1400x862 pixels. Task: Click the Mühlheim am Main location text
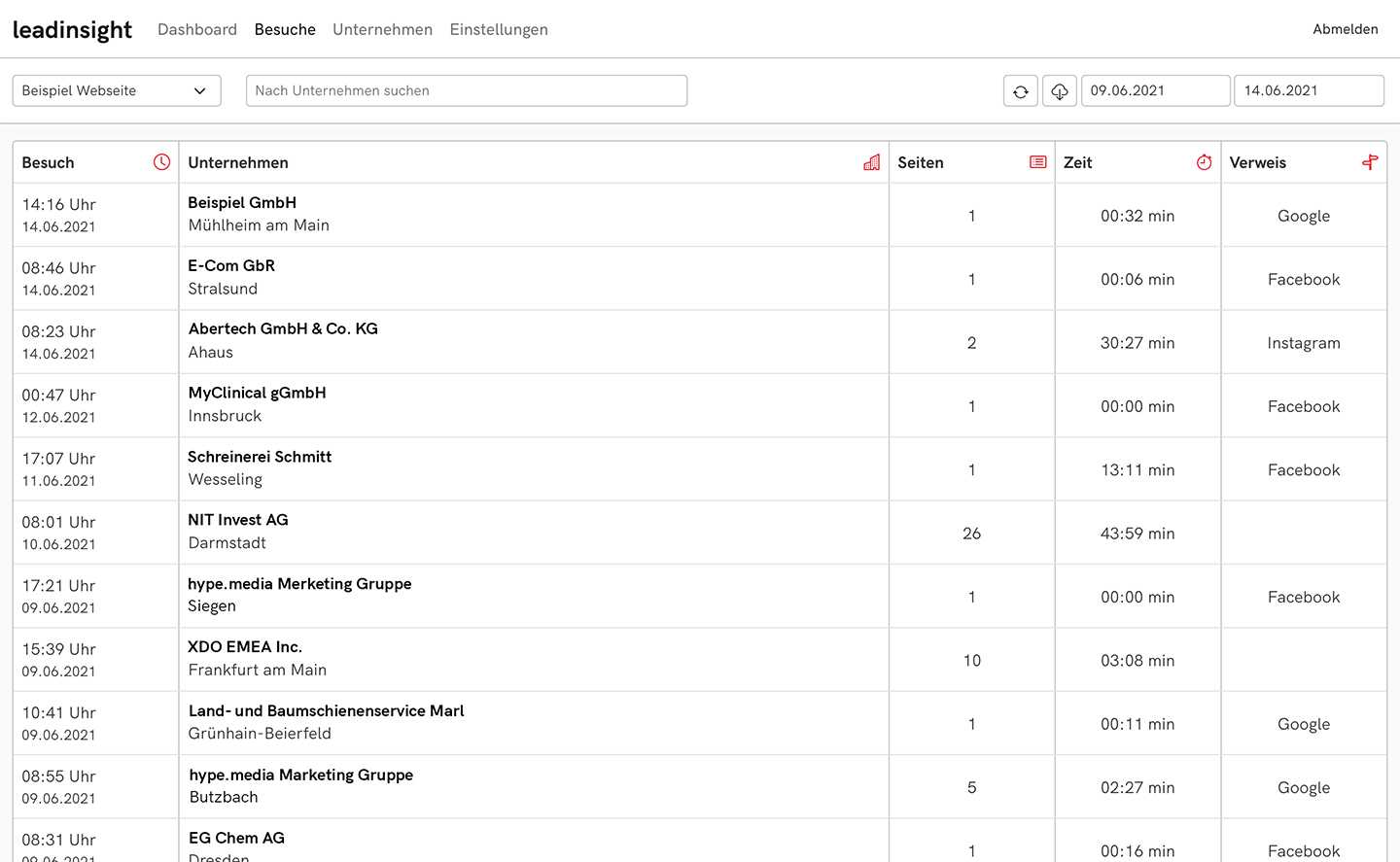pos(259,224)
